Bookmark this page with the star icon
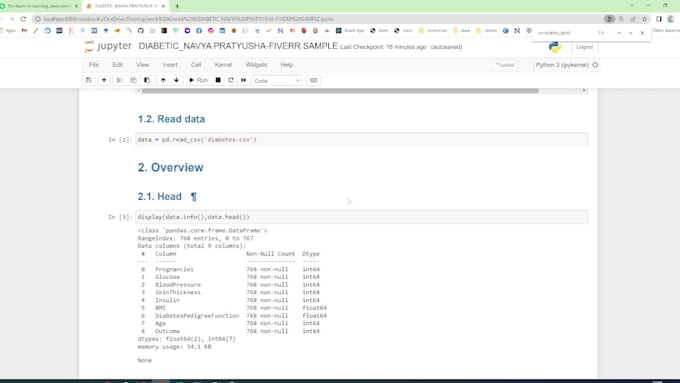680x383 pixels. coord(645,19)
